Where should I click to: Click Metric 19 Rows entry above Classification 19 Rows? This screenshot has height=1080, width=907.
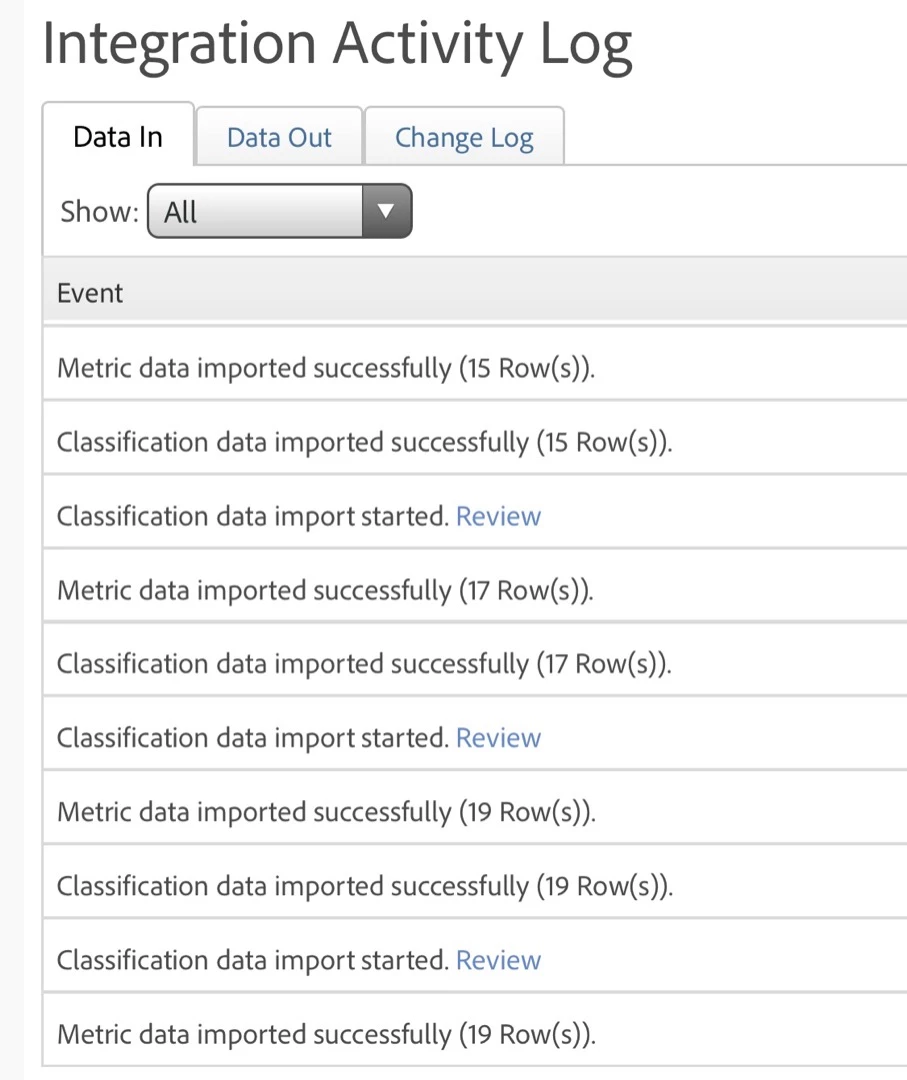(326, 812)
